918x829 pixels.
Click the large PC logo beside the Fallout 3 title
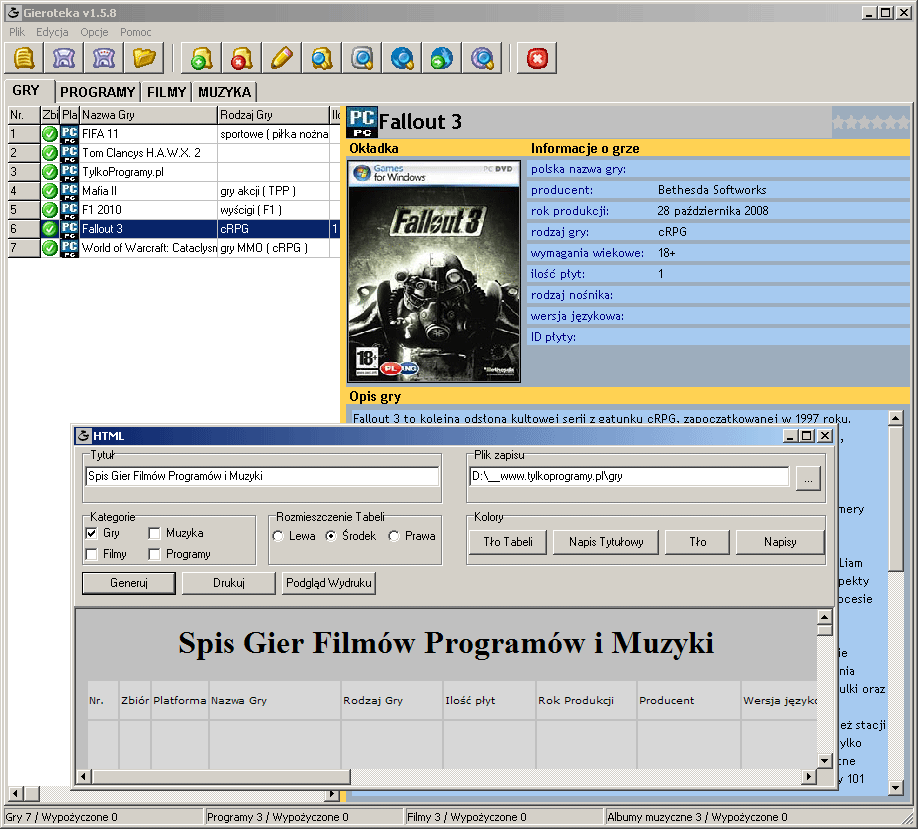(x=362, y=122)
